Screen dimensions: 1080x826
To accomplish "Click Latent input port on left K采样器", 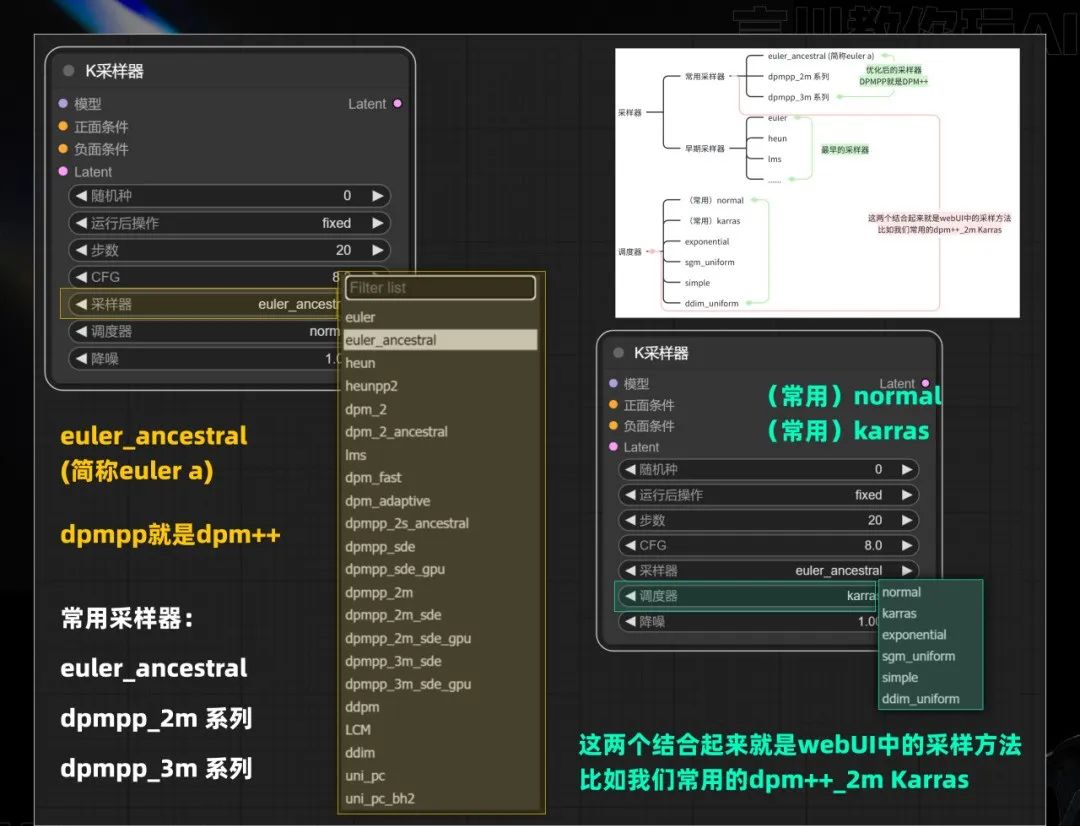I will click(63, 171).
